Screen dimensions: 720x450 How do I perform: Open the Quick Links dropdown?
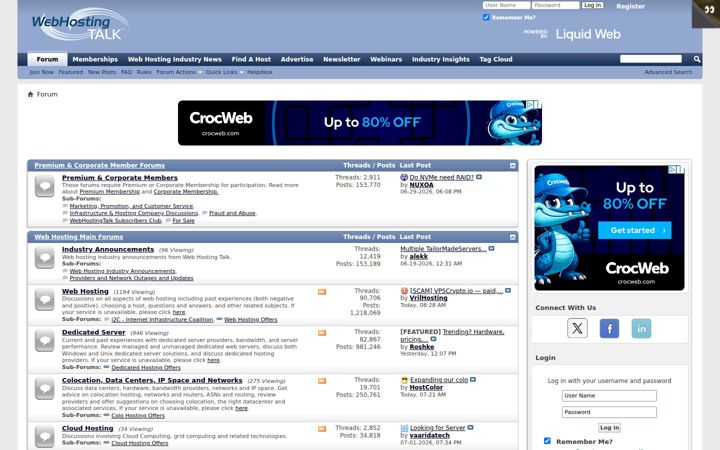pyautogui.click(x=224, y=72)
